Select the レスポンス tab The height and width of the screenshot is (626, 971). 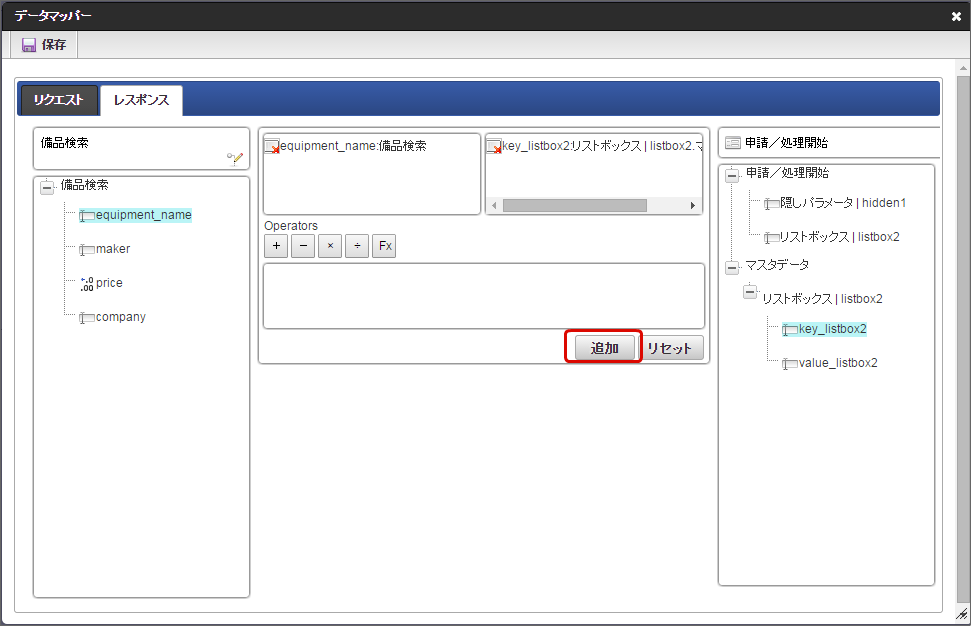(x=141, y=100)
